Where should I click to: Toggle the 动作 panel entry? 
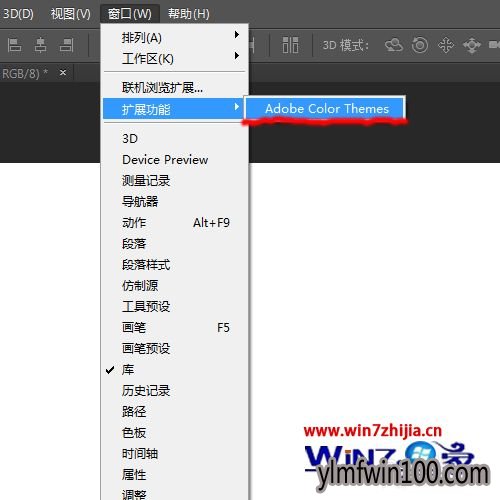(x=176, y=222)
